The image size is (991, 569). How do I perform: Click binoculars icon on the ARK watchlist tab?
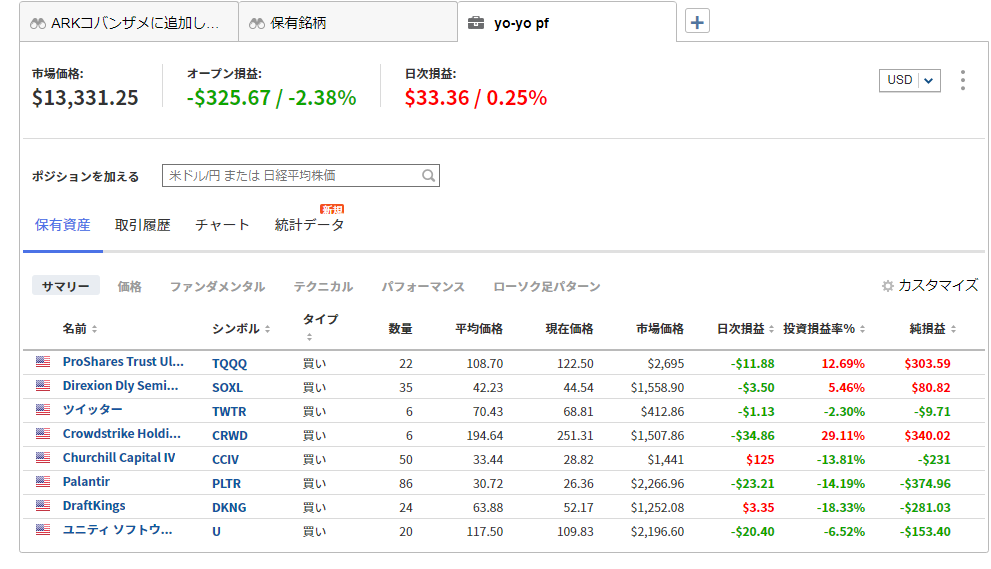pos(38,23)
